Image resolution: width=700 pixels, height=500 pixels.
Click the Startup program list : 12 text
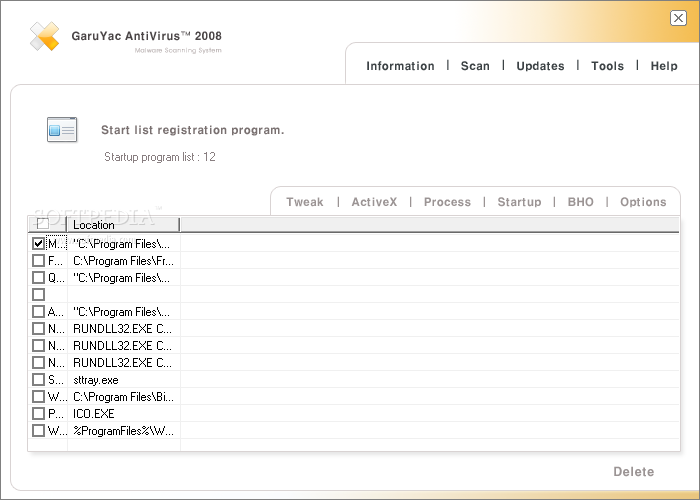point(160,157)
